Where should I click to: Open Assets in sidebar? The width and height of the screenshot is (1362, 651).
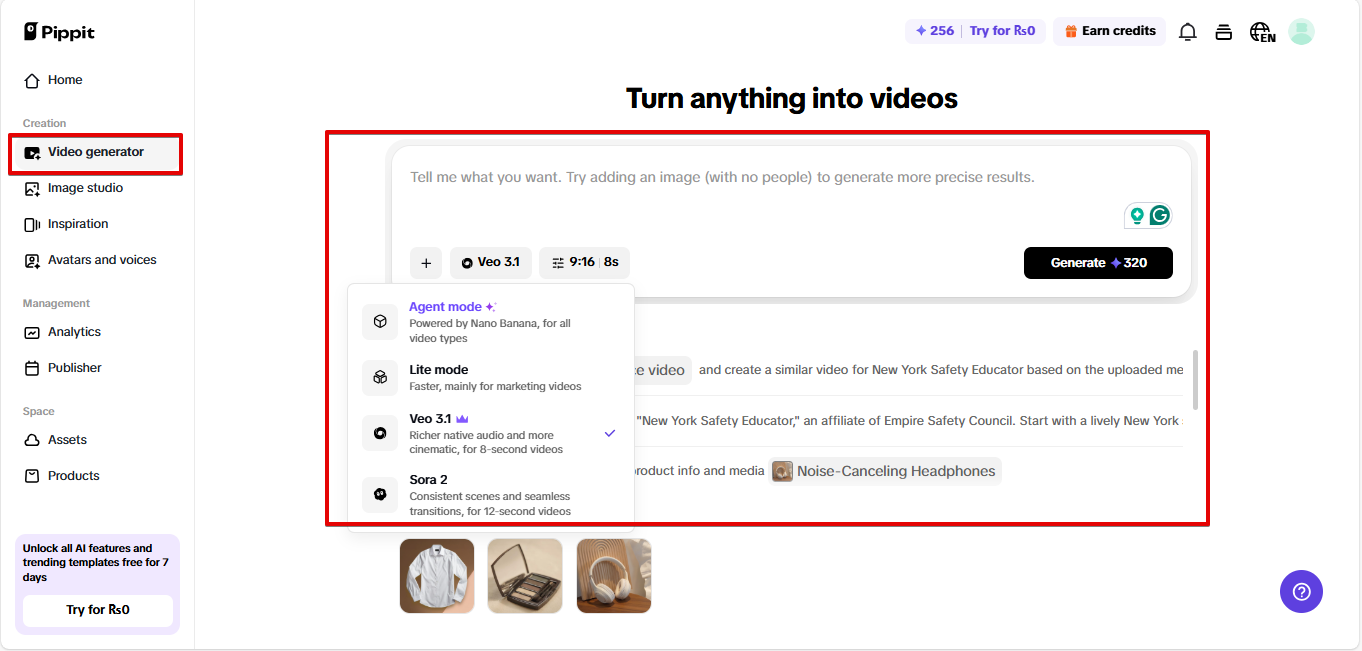pos(67,440)
